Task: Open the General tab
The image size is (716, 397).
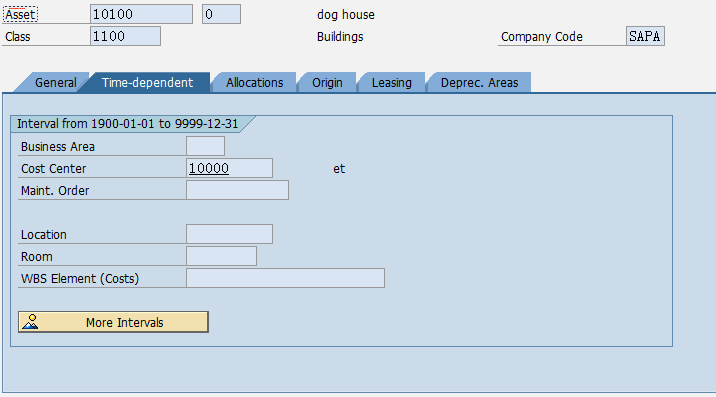Action: [x=55, y=83]
